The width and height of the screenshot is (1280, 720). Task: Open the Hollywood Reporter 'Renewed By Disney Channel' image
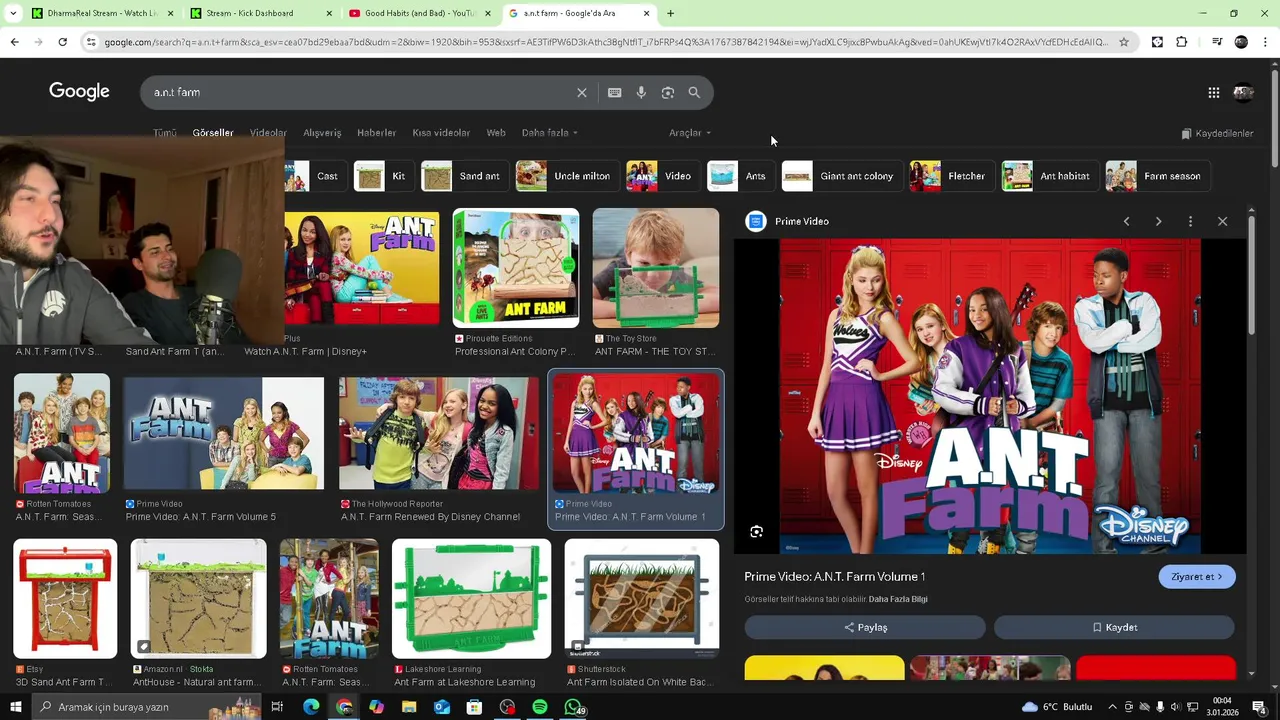point(439,433)
